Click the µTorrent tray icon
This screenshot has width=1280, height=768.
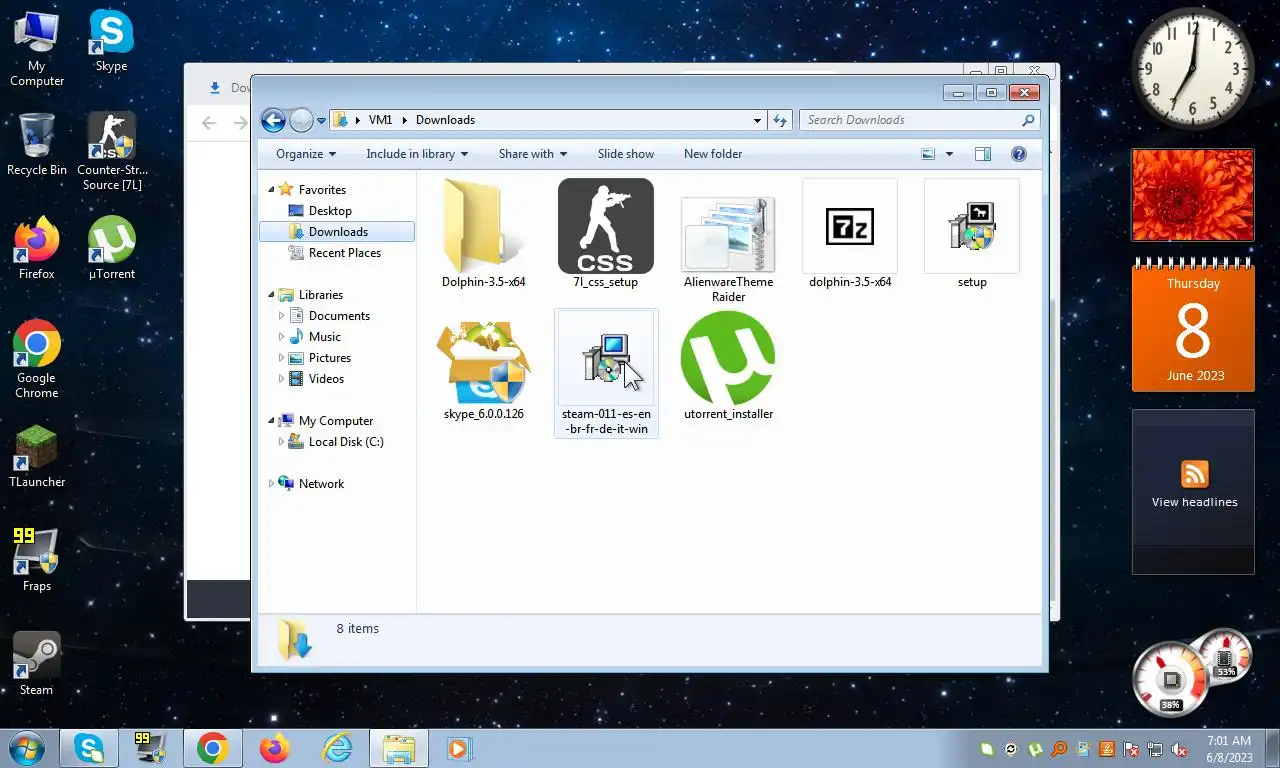(x=1035, y=749)
